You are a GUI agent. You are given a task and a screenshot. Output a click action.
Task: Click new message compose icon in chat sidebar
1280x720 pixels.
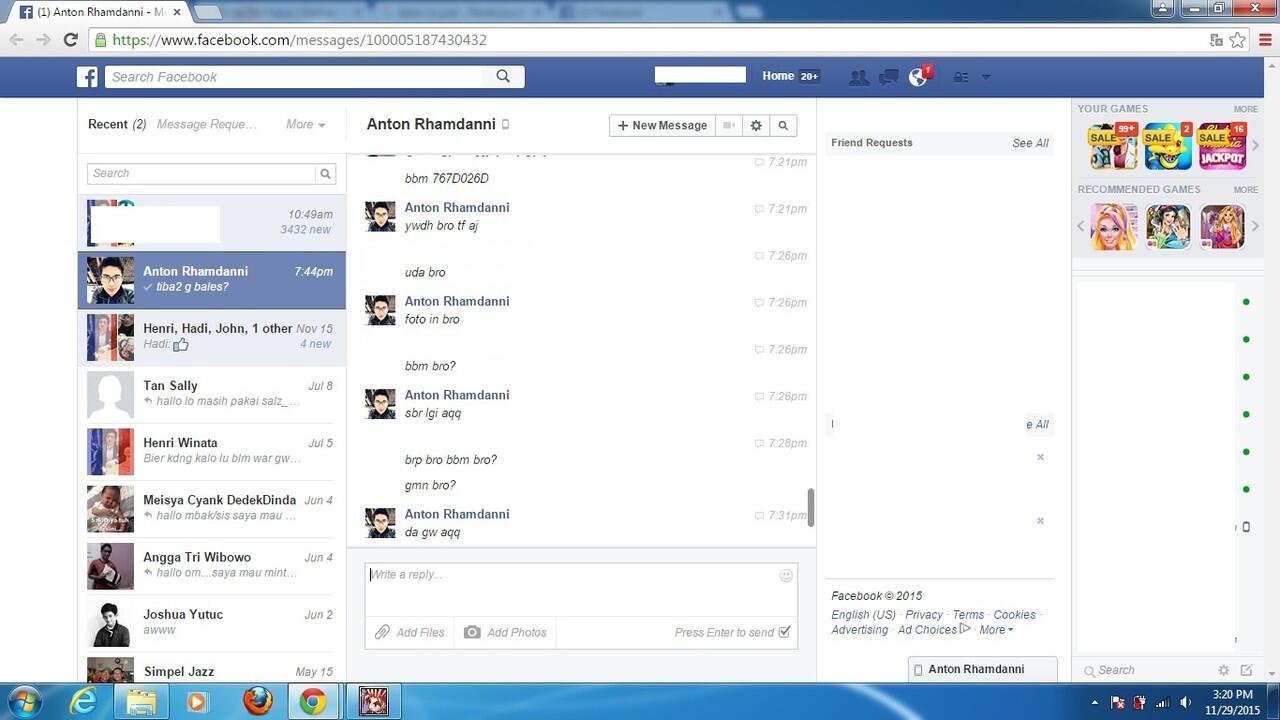click(x=1246, y=670)
